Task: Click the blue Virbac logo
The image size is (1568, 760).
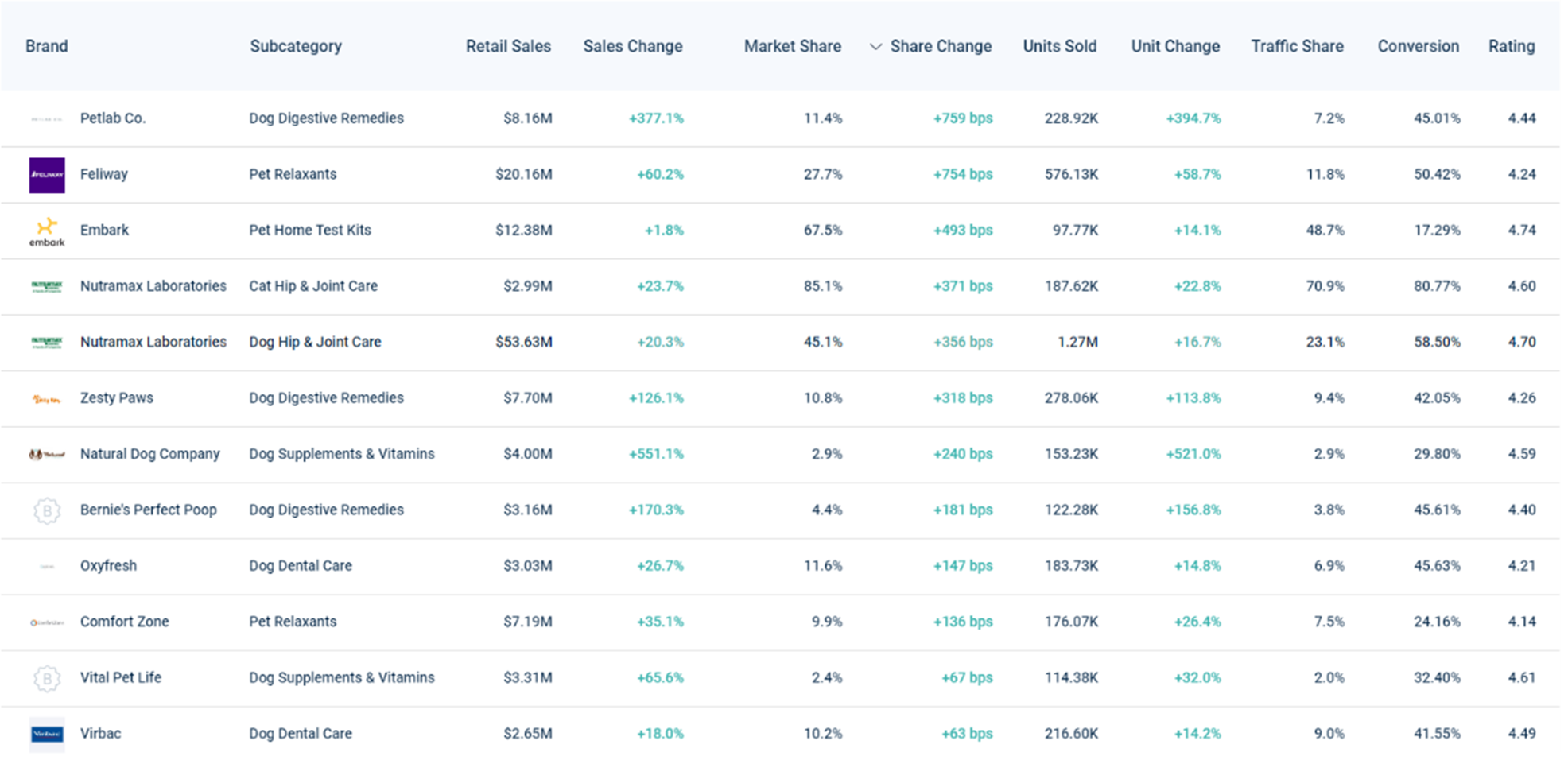Action: (x=47, y=734)
